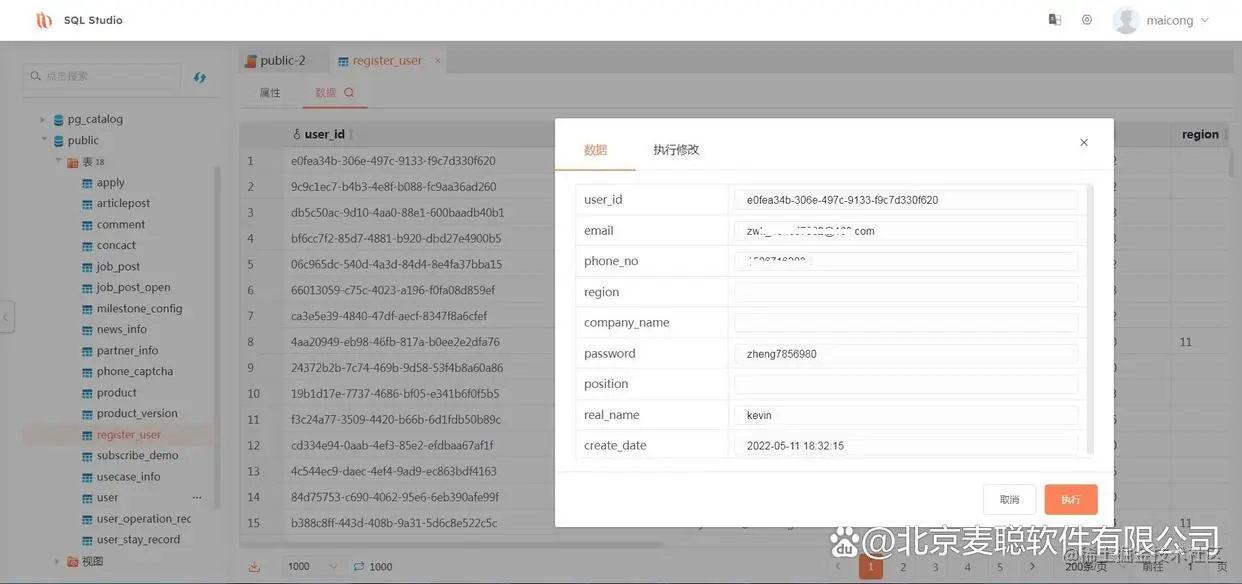Select the register_user table in tree
The width and height of the screenshot is (1242, 584).
coord(128,435)
